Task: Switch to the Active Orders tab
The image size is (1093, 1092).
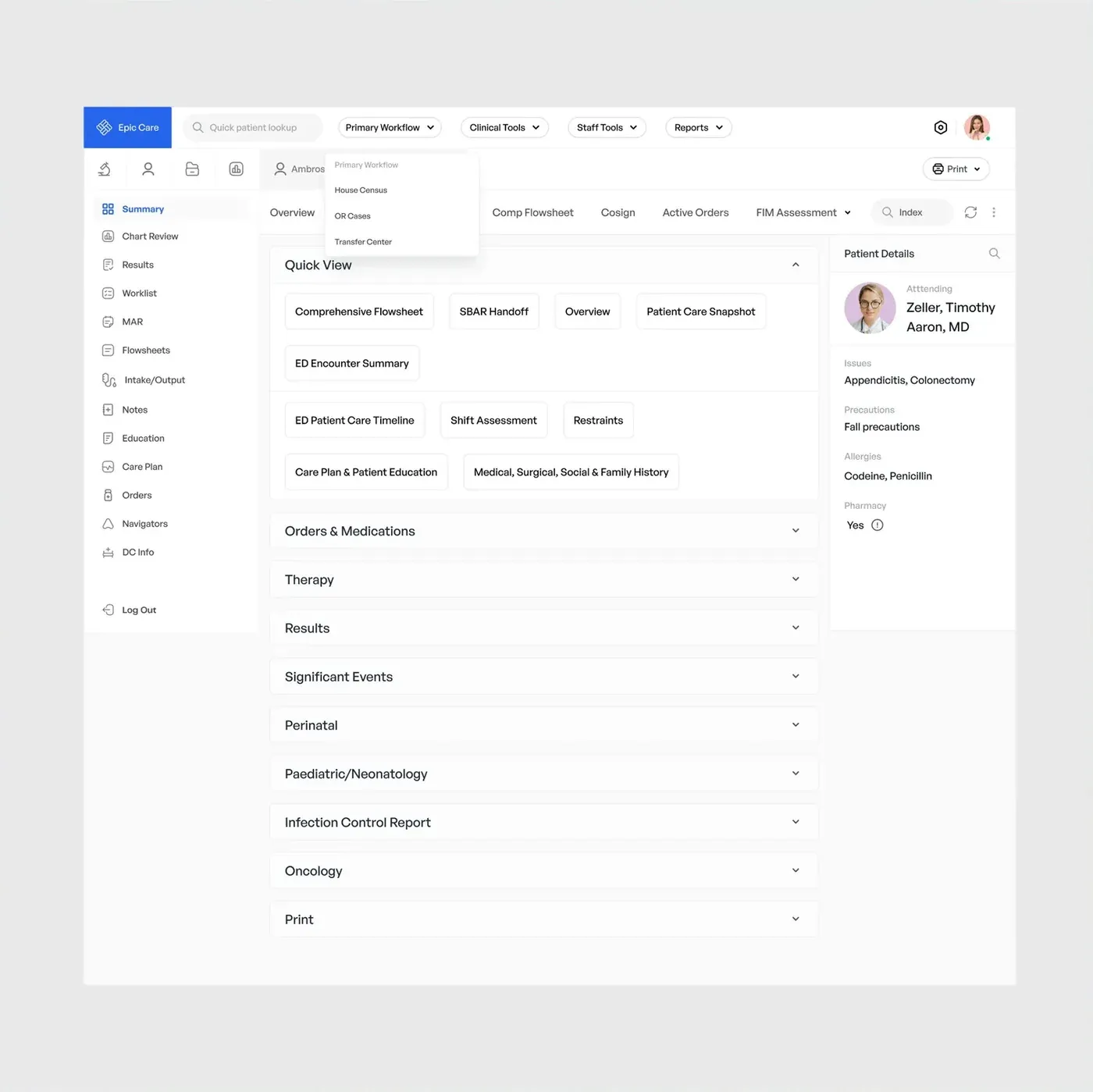Action: [x=696, y=212]
